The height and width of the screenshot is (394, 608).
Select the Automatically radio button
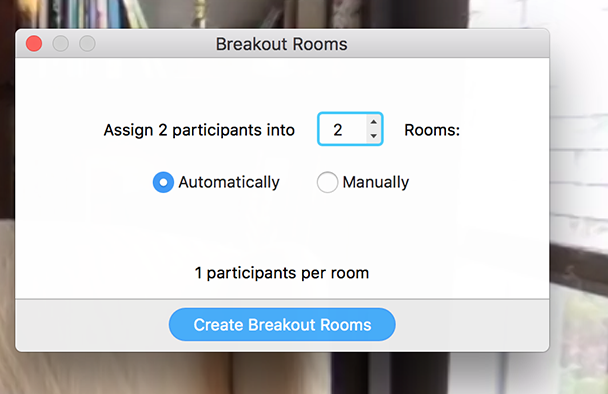pyautogui.click(x=163, y=182)
